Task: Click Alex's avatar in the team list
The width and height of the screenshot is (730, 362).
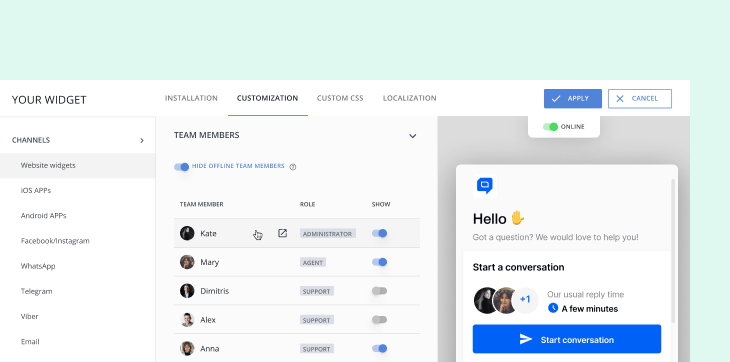Action: (187, 320)
